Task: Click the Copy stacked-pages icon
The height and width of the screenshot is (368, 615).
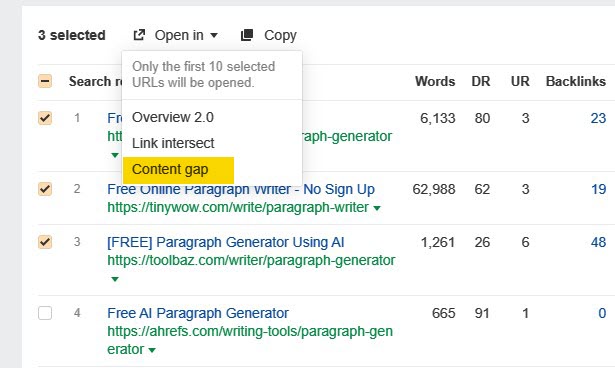Action: pos(247,35)
